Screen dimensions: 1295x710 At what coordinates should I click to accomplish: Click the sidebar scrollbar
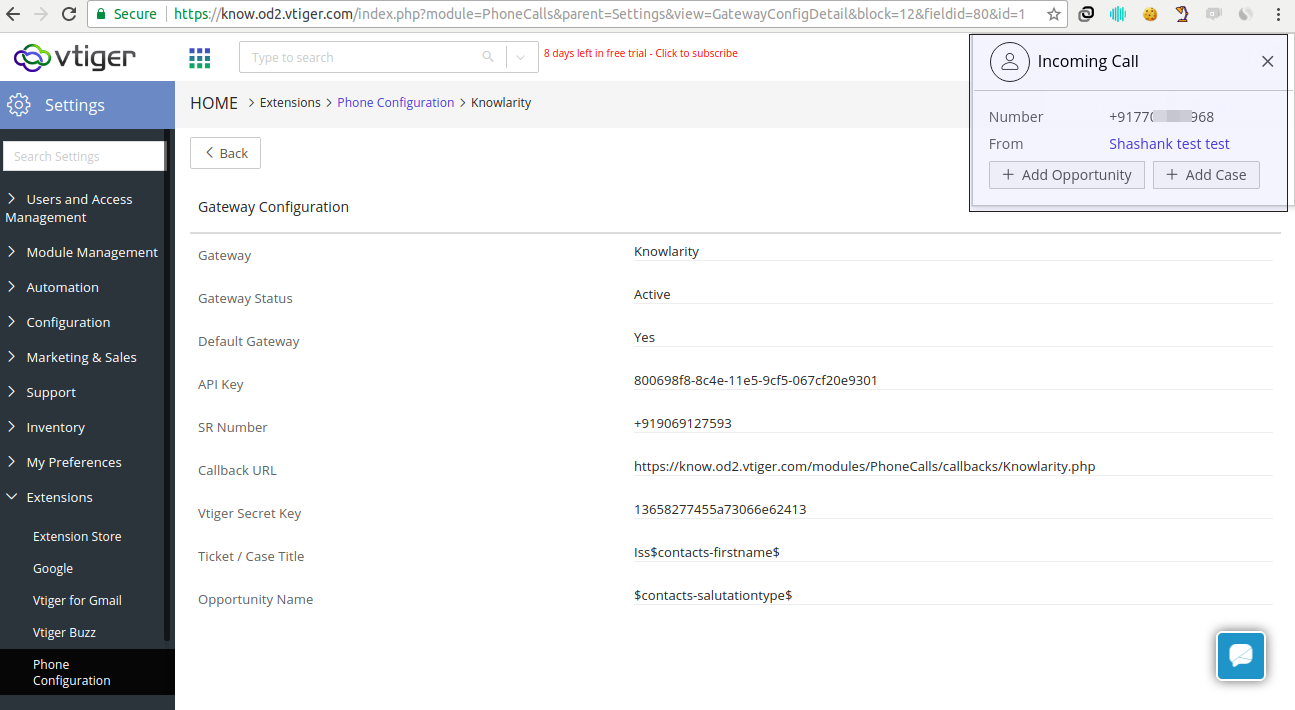tap(169, 385)
